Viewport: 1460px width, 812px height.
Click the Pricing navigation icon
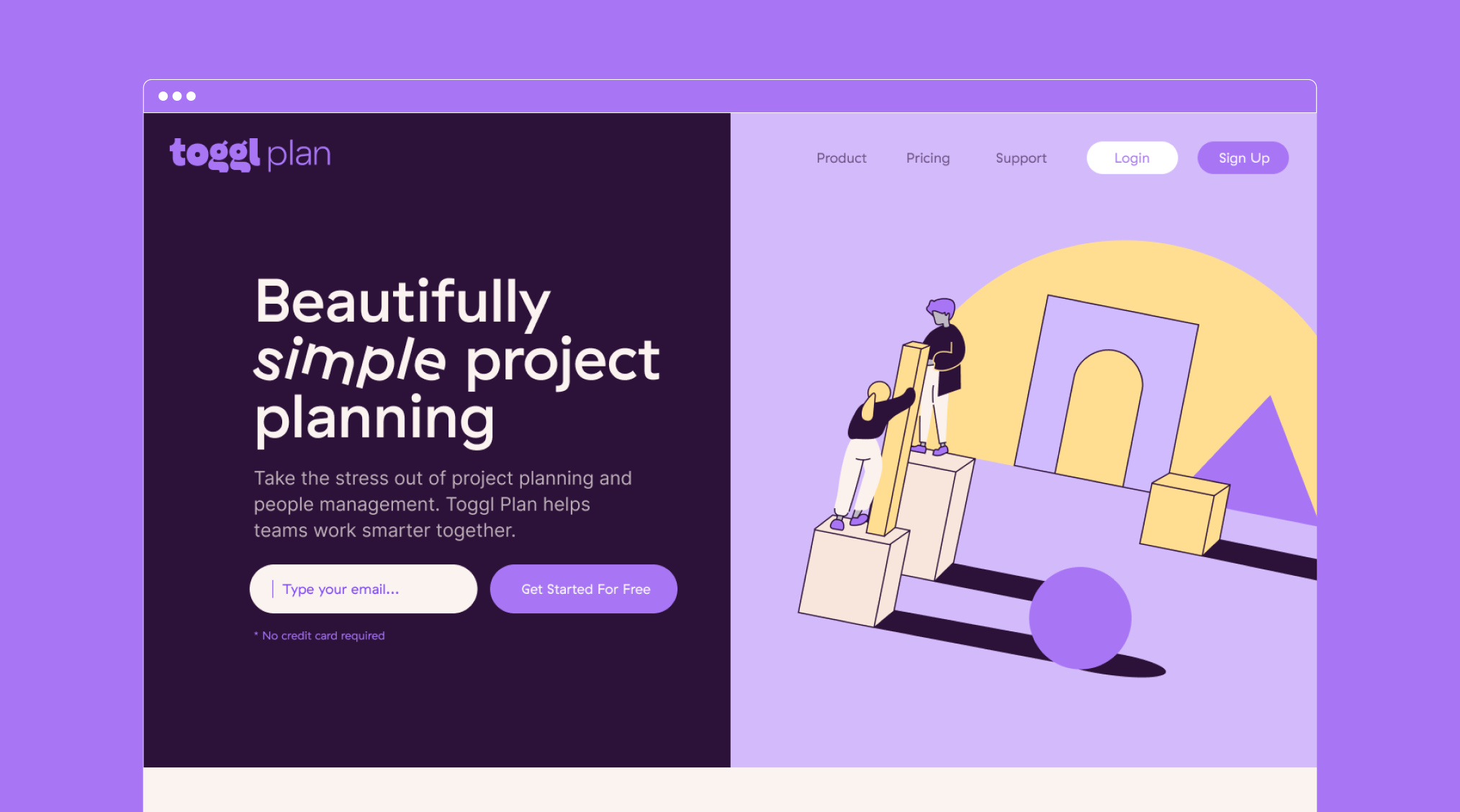927,158
